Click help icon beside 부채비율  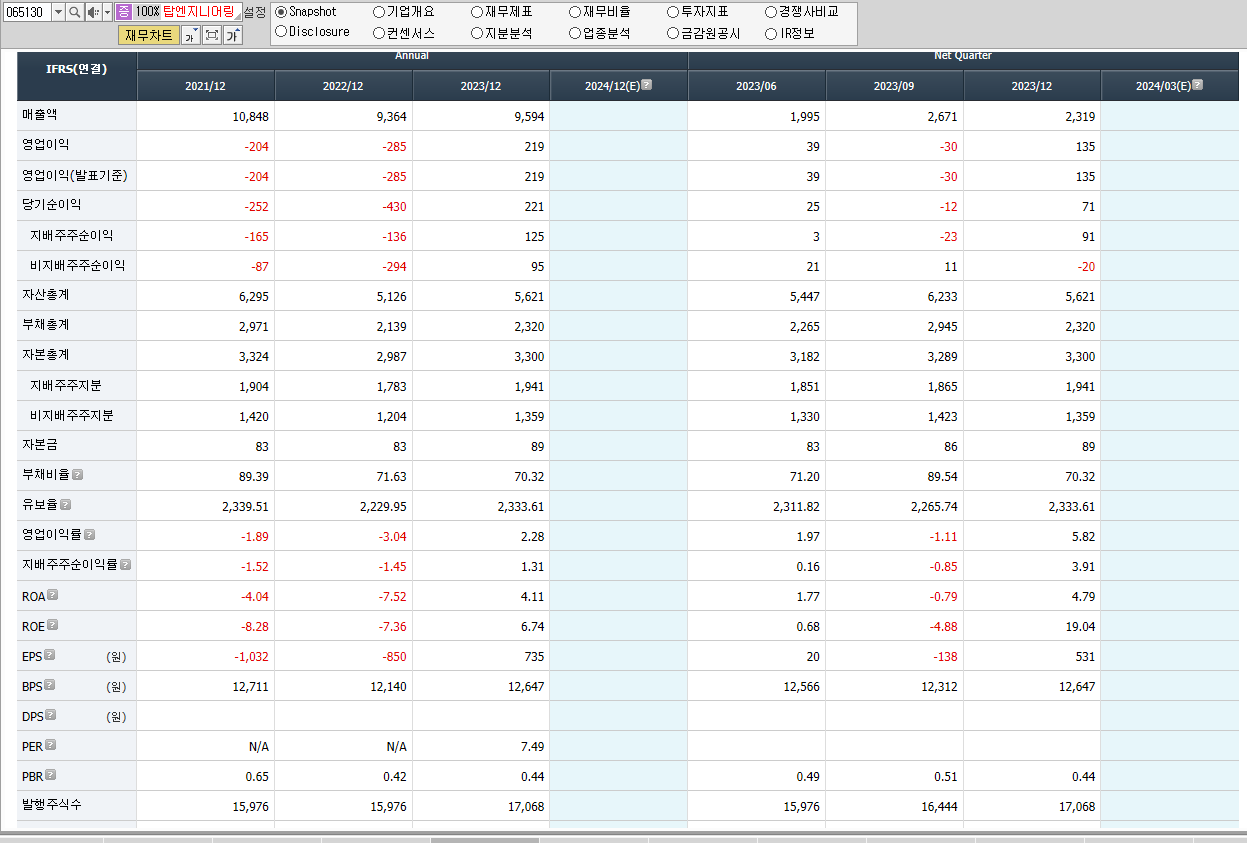[x=78, y=475]
